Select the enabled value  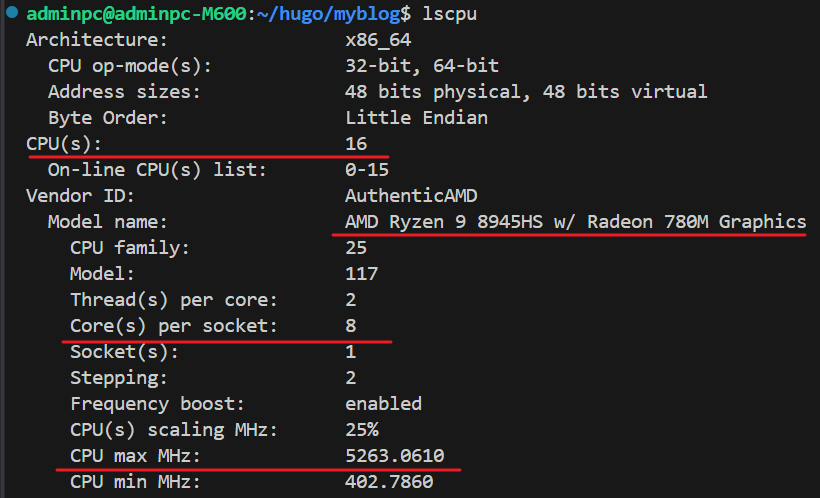tap(383, 404)
